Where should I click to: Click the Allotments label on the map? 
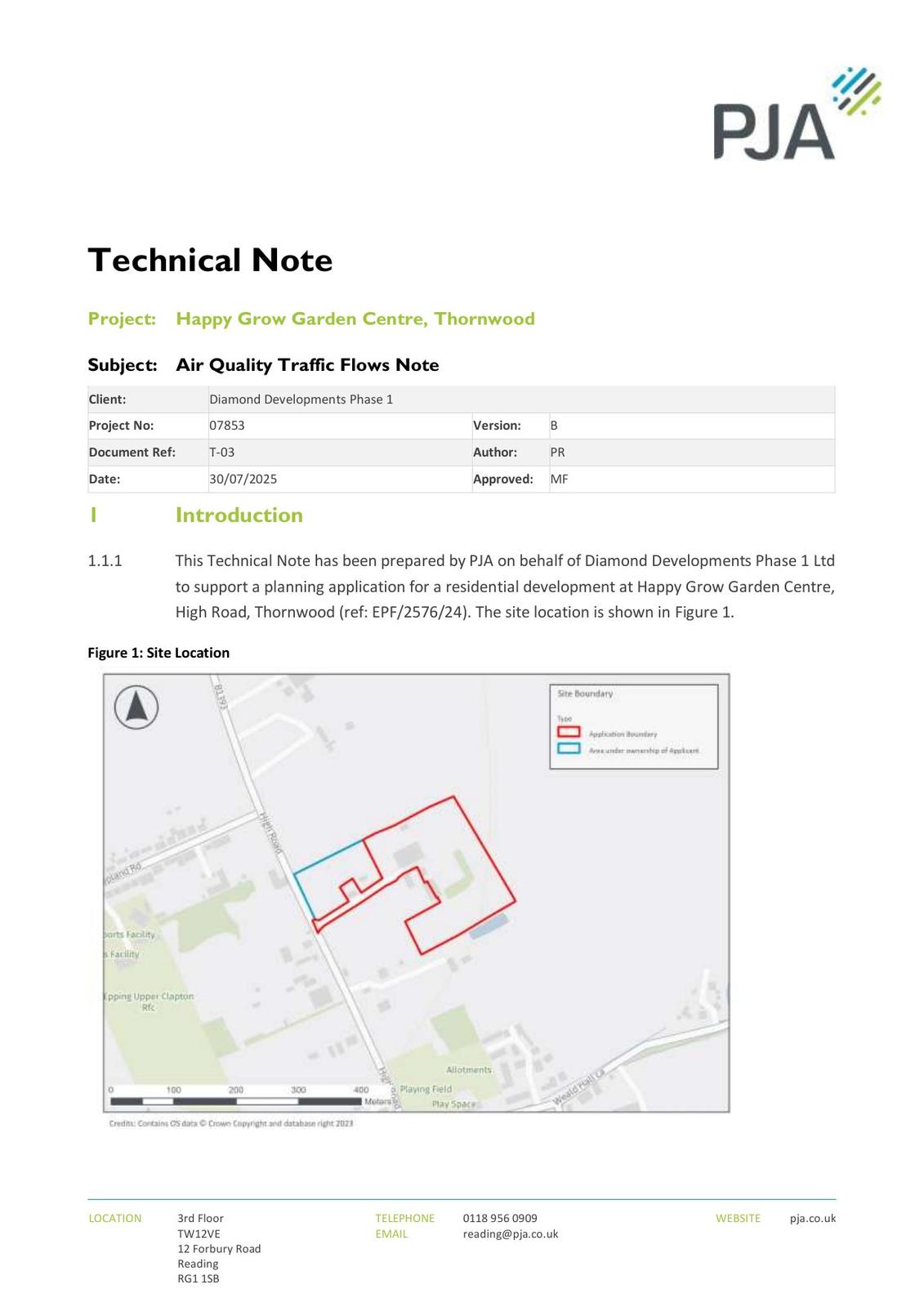[469, 1070]
